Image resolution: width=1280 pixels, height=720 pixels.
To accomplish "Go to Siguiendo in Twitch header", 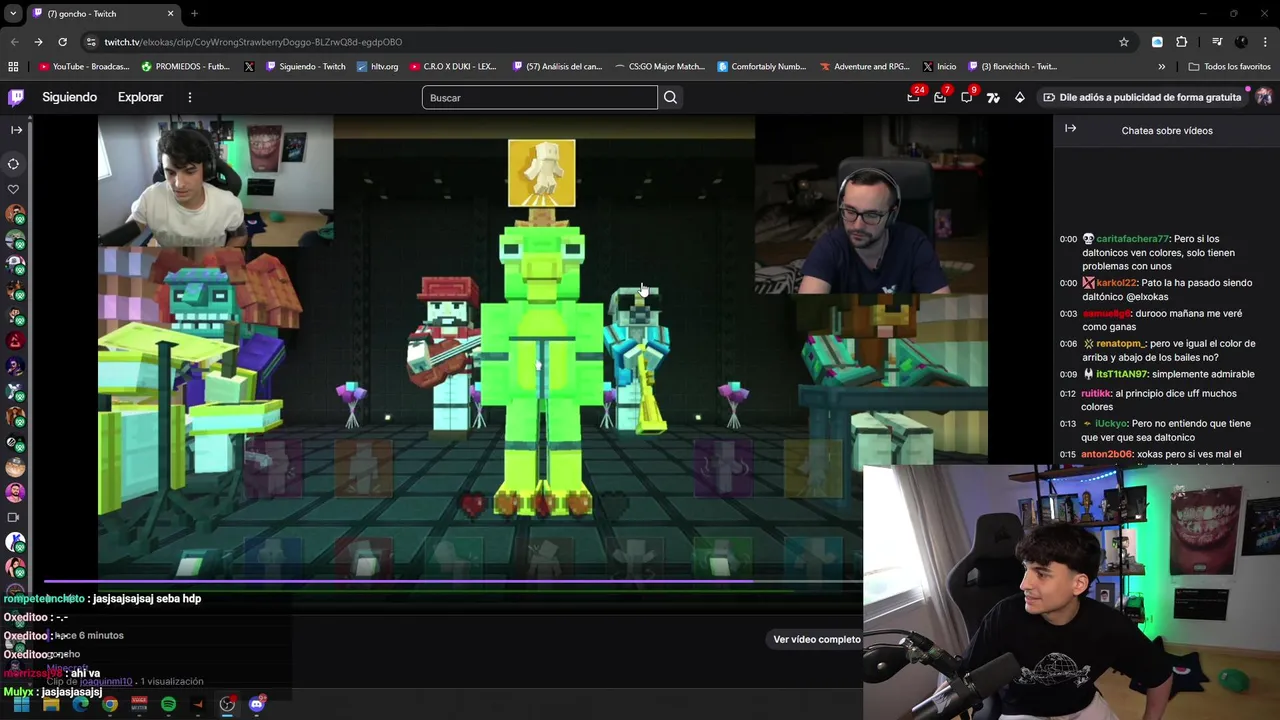I will (x=69, y=97).
